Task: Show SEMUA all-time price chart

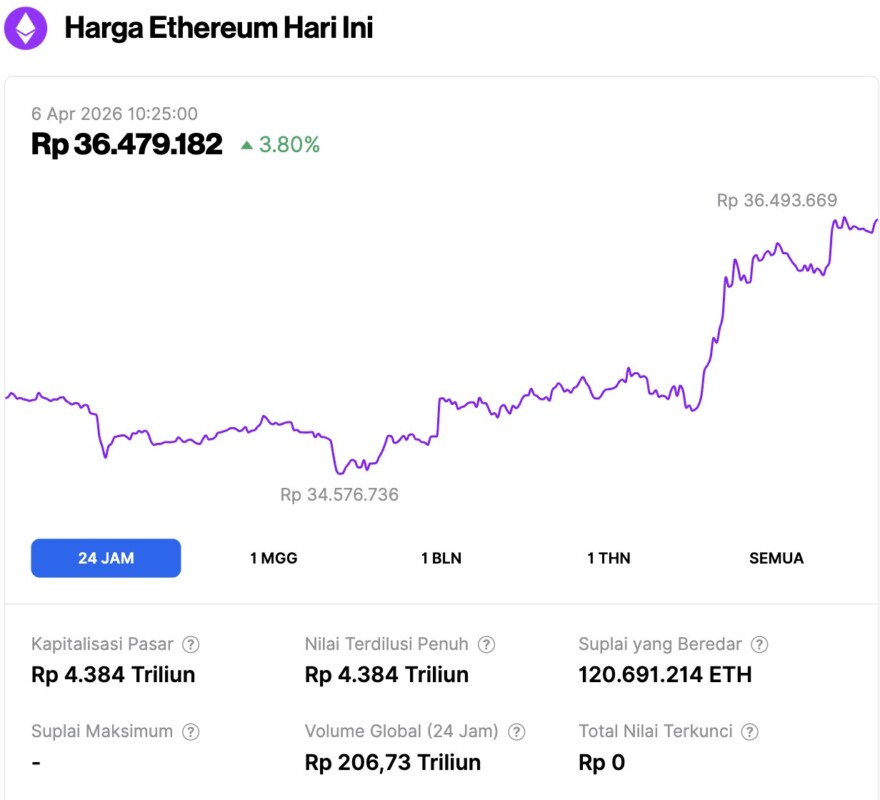Action: [776, 558]
